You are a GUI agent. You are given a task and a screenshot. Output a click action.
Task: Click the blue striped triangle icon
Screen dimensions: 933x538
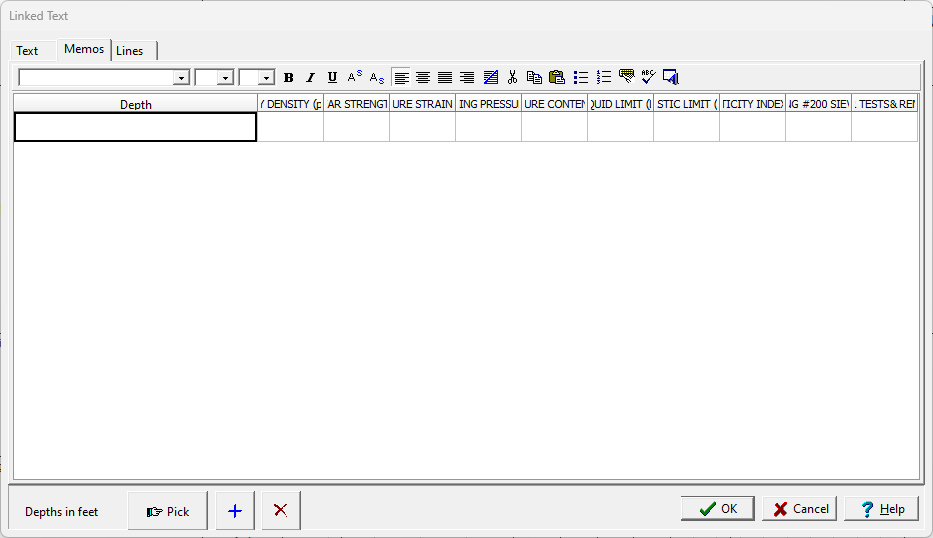pyautogui.click(x=491, y=77)
